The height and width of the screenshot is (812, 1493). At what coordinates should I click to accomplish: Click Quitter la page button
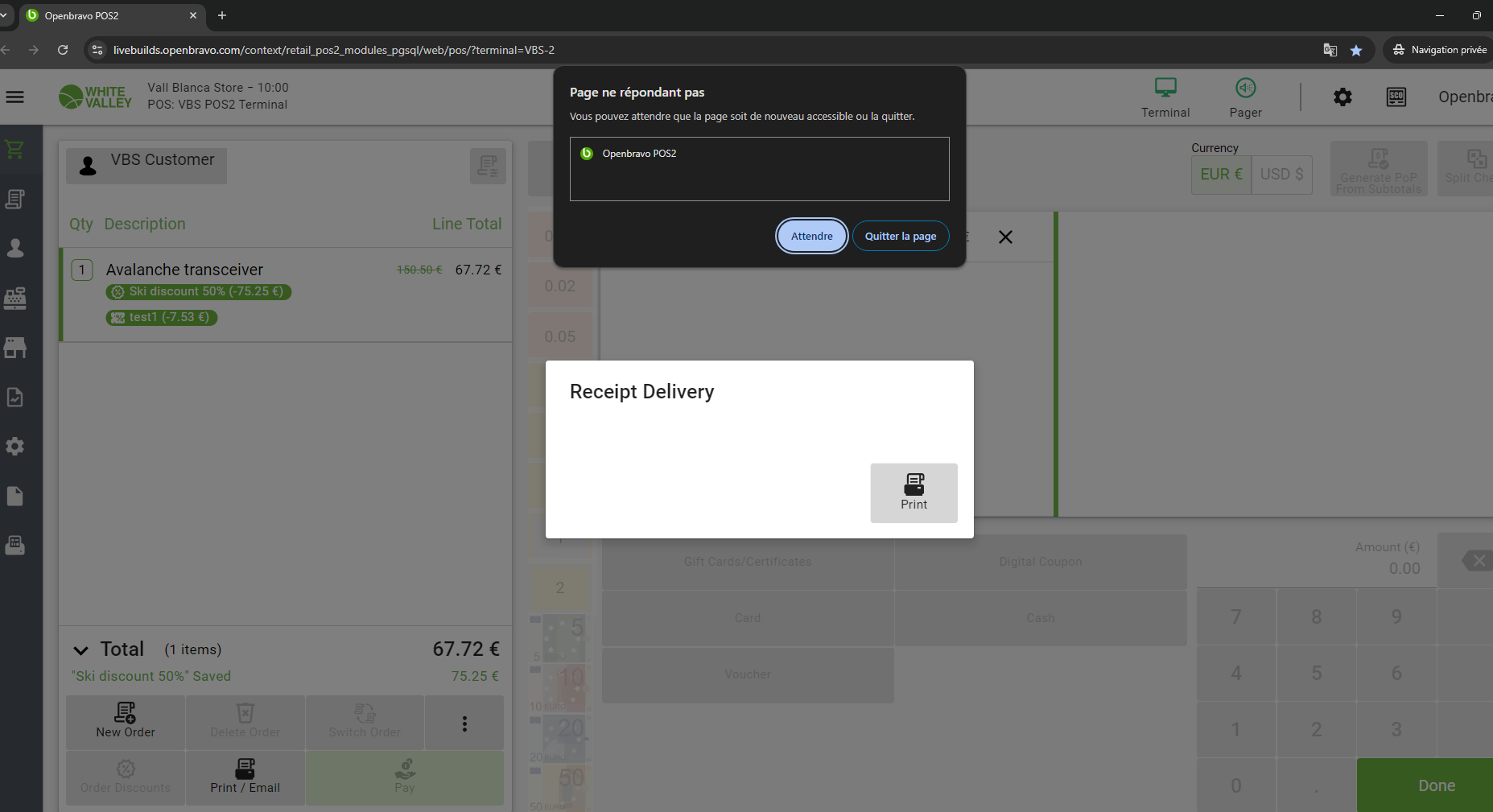900,236
